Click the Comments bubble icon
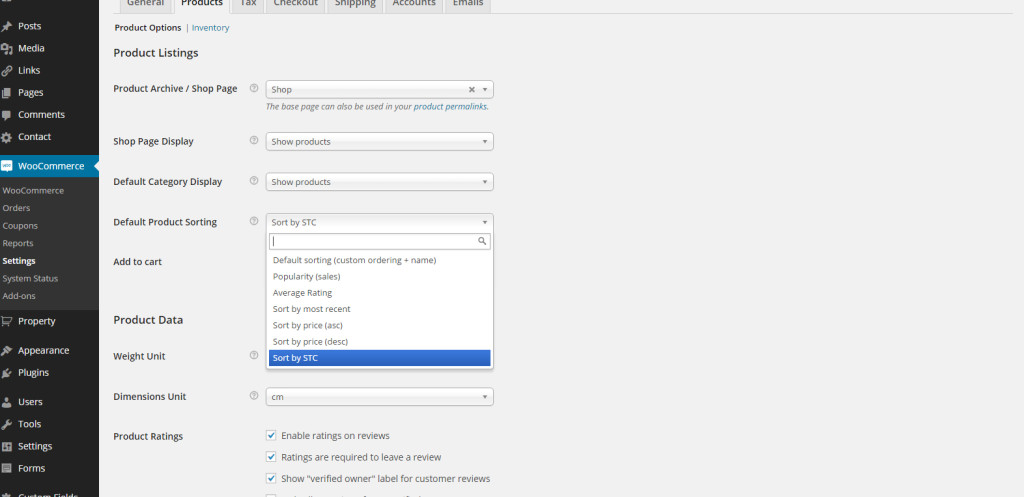The height and width of the screenshot is (497, 1024). tap(7, 115)
